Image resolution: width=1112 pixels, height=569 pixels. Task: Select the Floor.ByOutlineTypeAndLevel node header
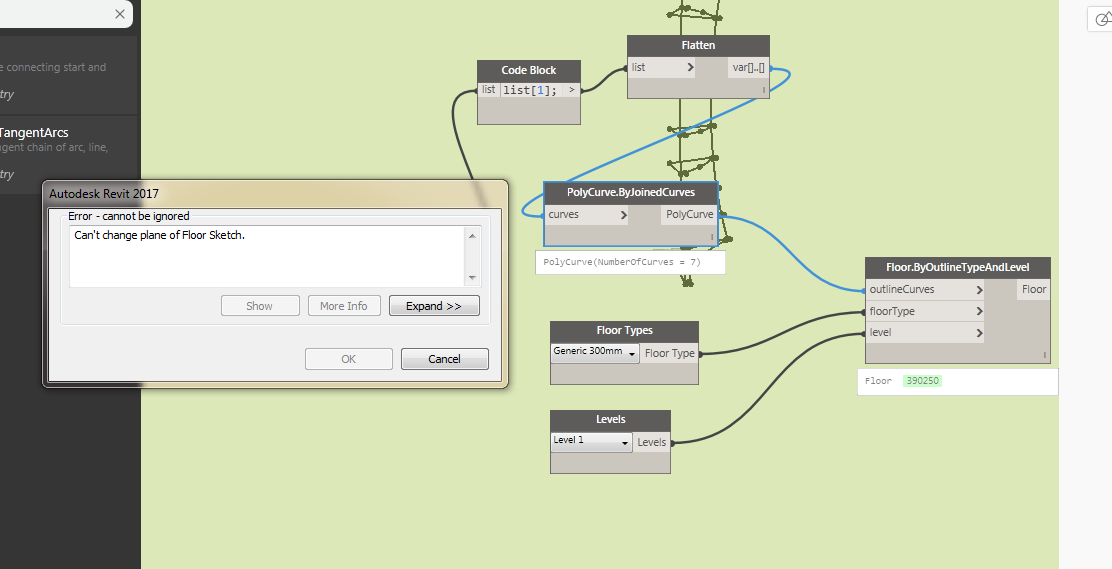958,267
